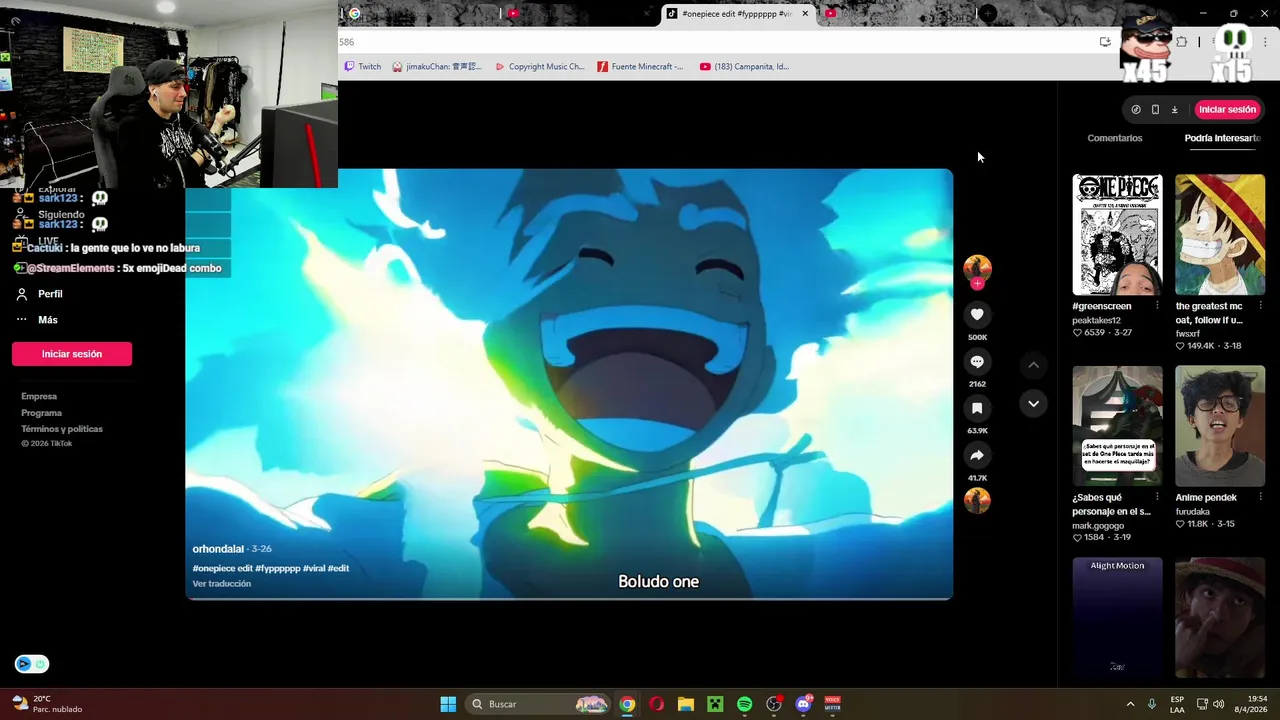
Task: Close the onepiece edit TikTok tab
Action: click(x=804, y=13)
